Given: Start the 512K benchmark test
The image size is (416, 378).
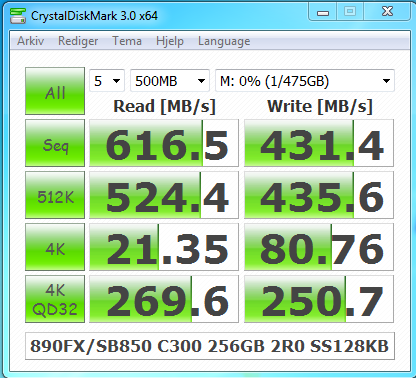Looking at the screenshot, I should tap(55, 195).
